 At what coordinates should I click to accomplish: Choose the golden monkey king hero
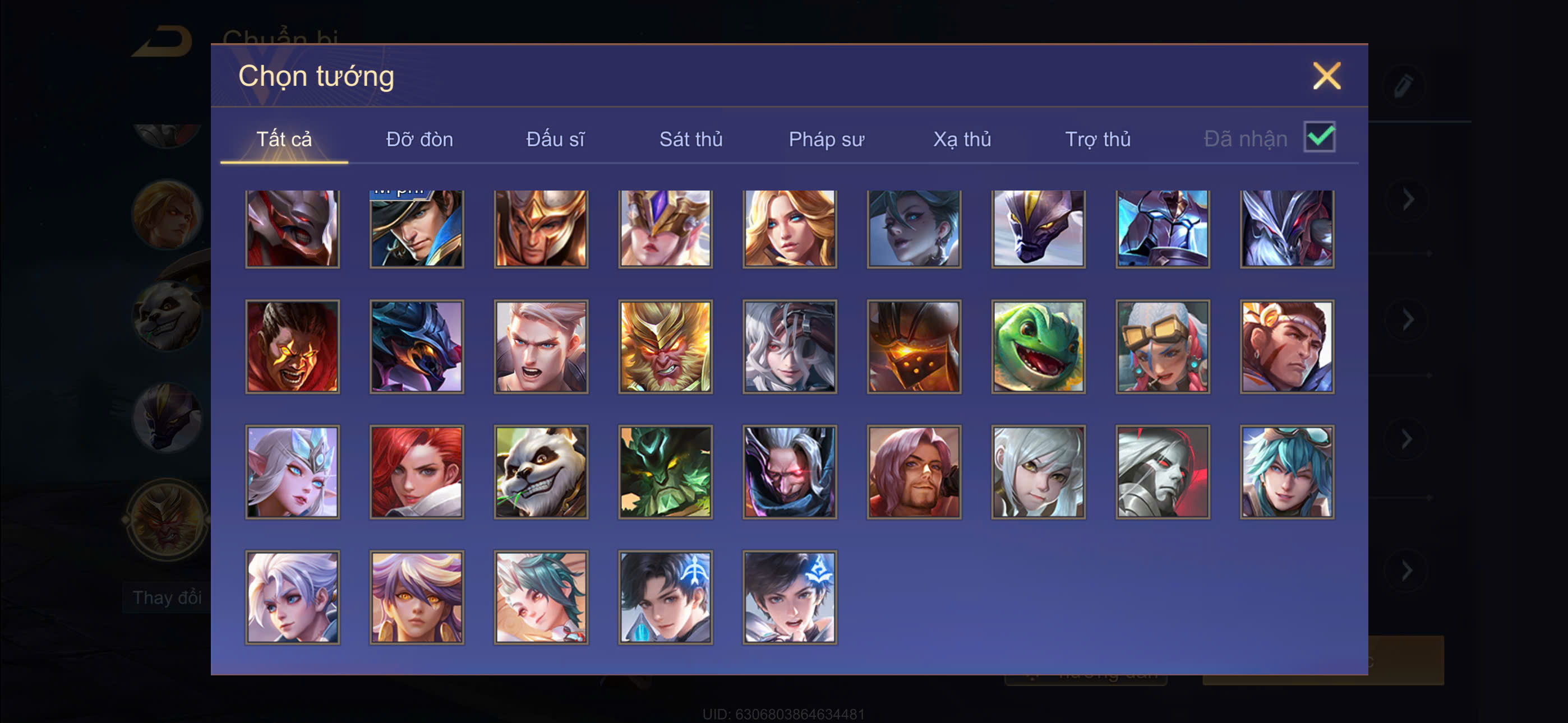(x=665, y=347)
